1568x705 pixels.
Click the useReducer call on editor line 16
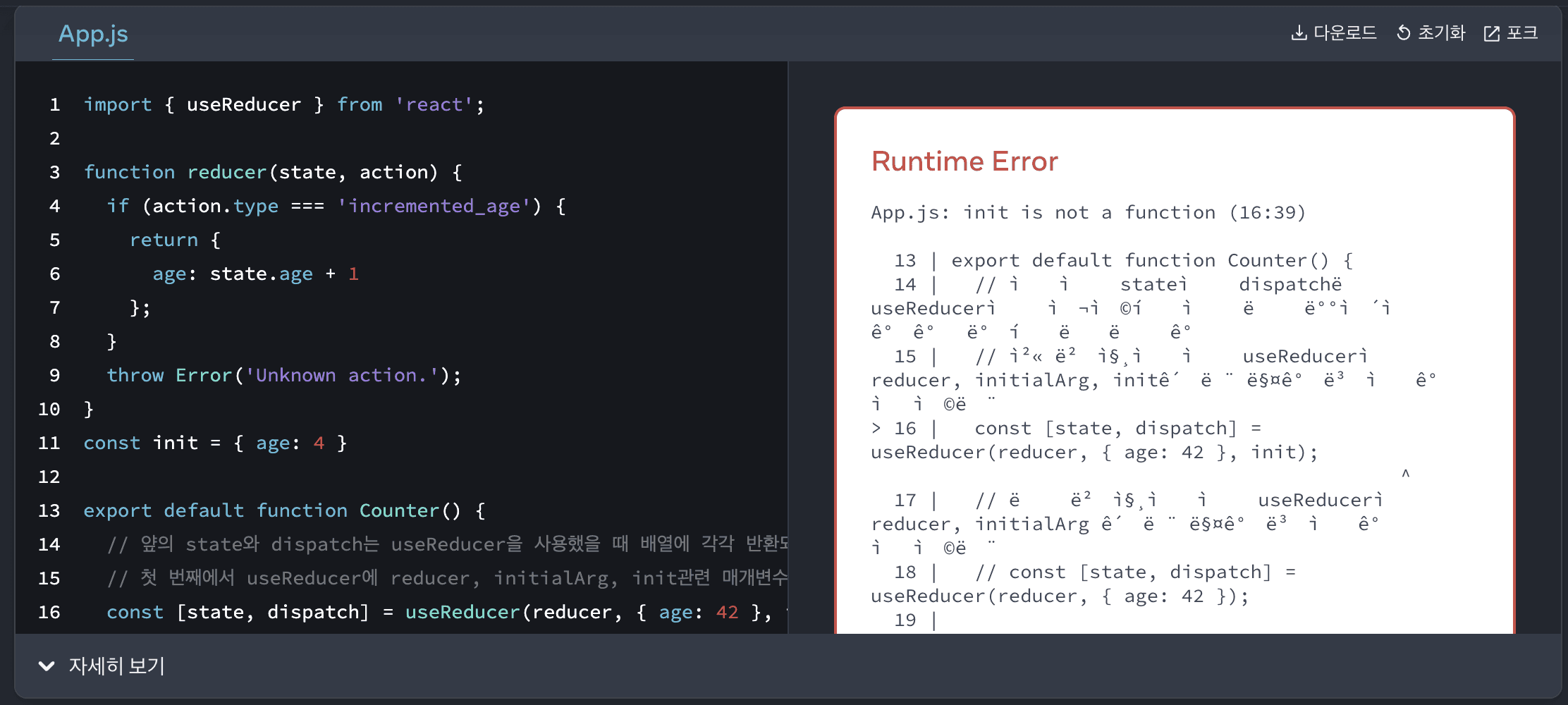(462, 613)
